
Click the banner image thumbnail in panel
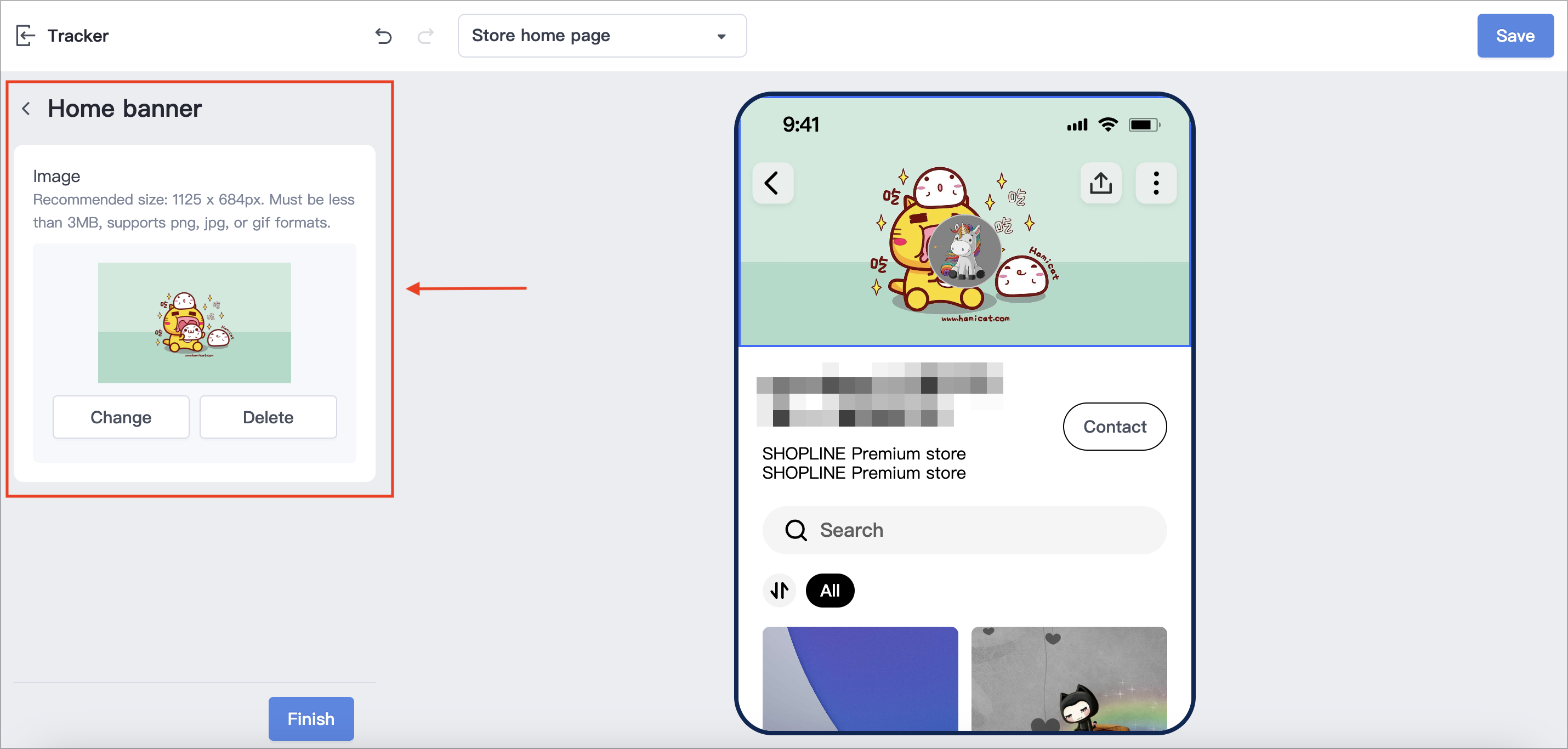(x=194, y=322)
